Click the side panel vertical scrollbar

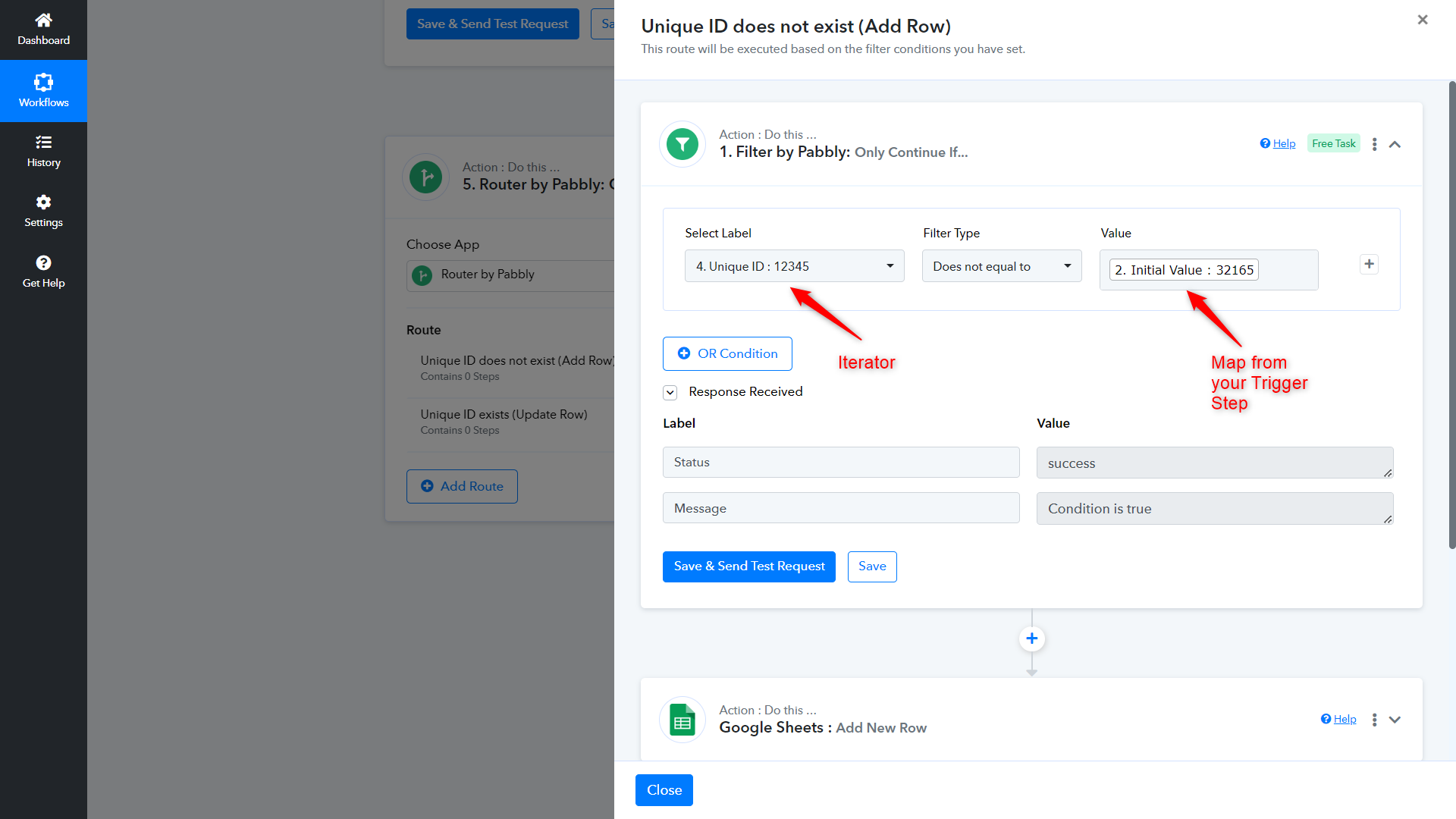point(1451,315)
